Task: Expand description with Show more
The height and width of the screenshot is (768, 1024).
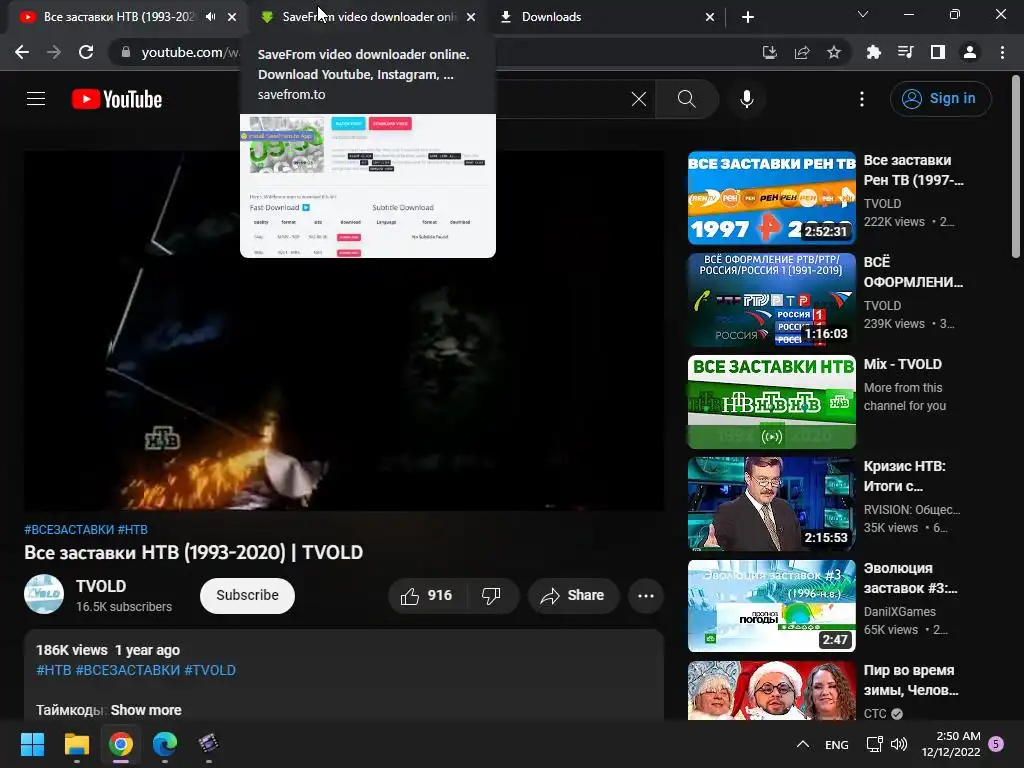Action: tap(146, 710)
